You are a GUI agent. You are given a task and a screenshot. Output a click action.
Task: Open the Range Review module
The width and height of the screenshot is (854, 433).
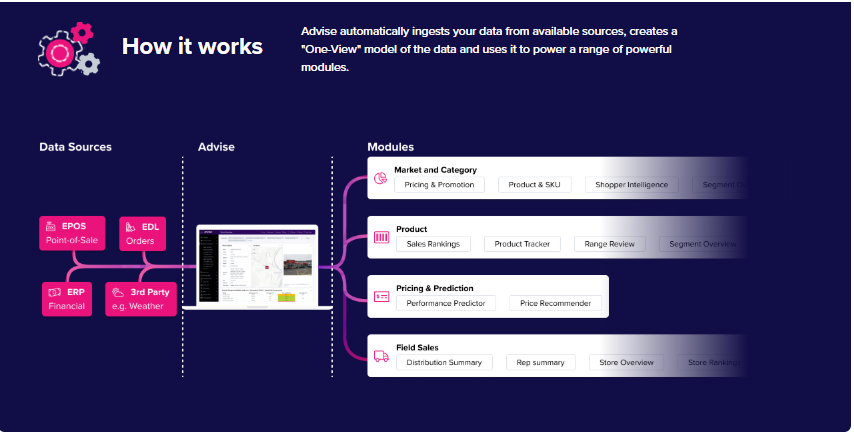click(x=609, y=244)
